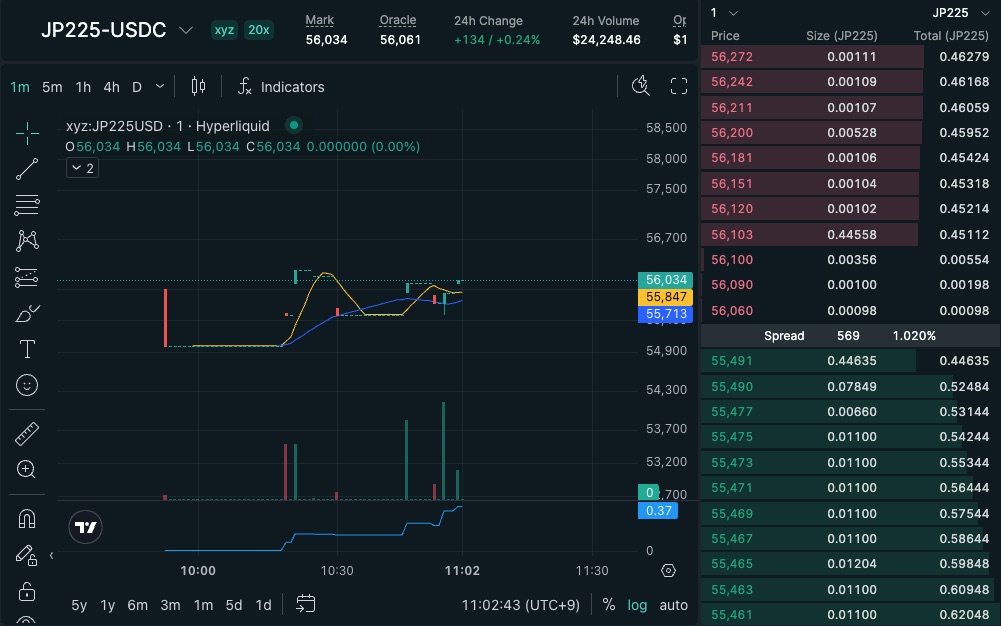Toggle auto scale mode

click(x=674, y=605)
